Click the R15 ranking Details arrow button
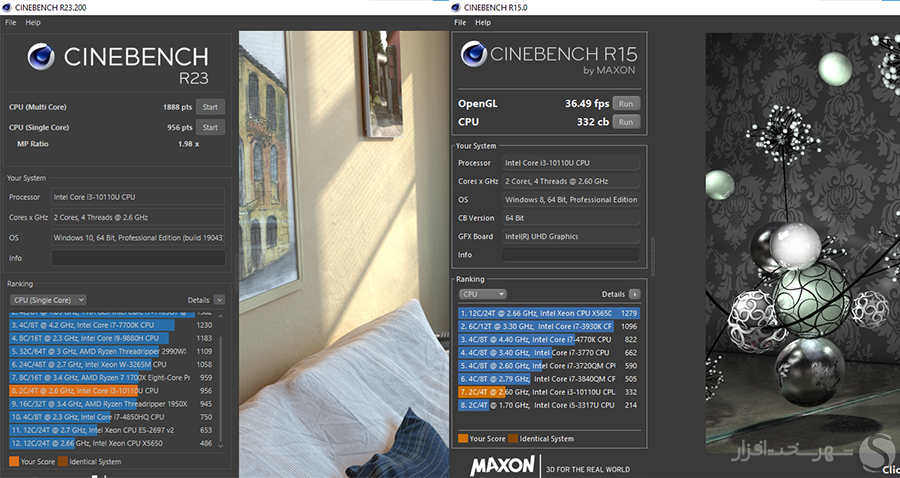 tap(634, 294)
